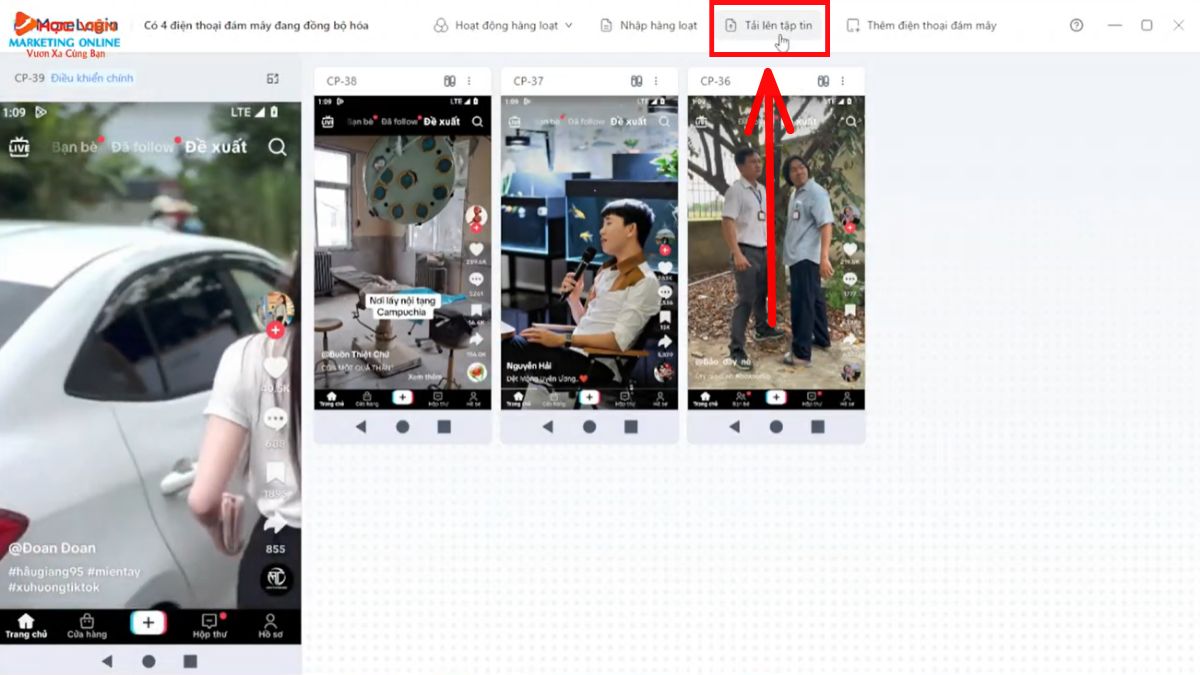This screenshot has width=1200, height=675.
Task: Tap plus create button on CP-39
Action: point(148,623)
